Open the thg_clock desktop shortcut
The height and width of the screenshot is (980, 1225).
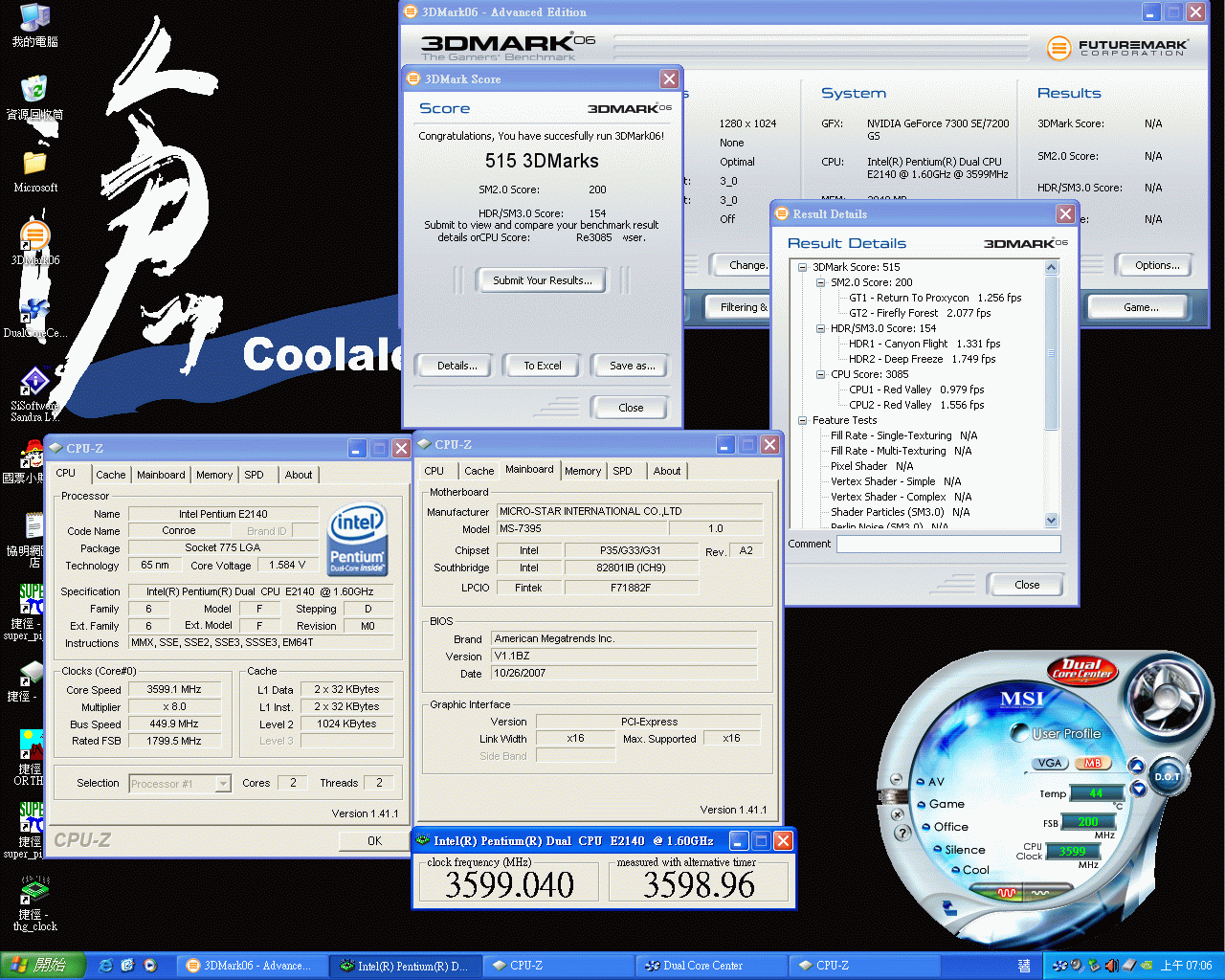coord(35,903)
